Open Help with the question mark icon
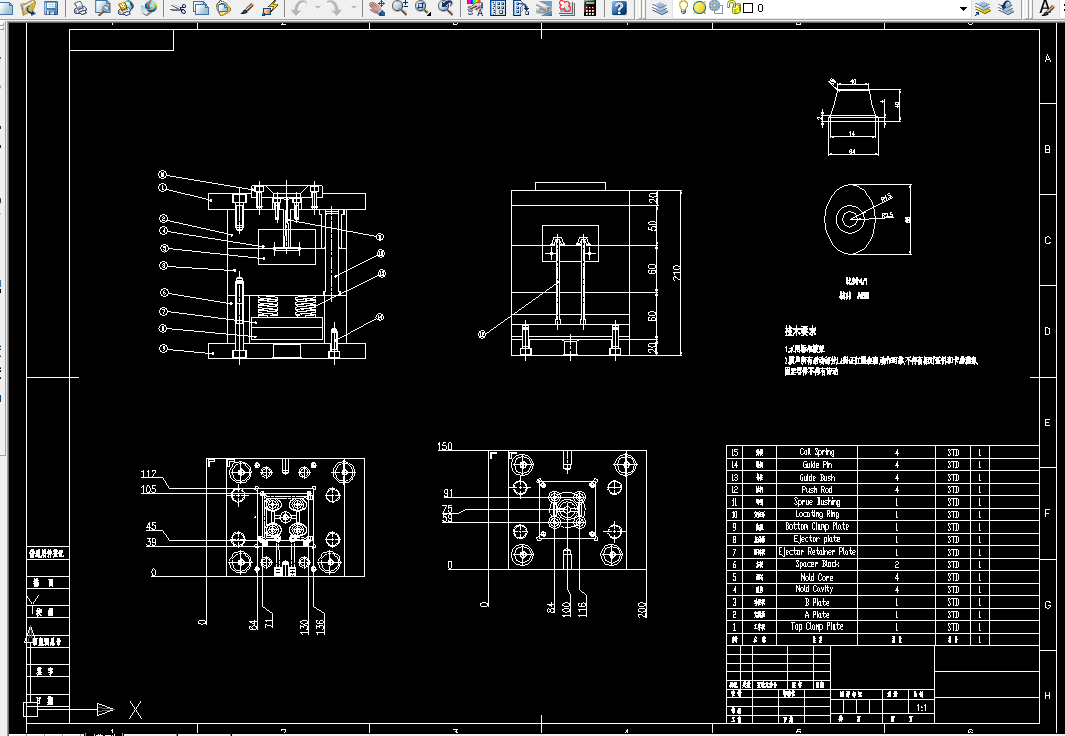The width and height of the screenshot is (1065, 736). 619,7
